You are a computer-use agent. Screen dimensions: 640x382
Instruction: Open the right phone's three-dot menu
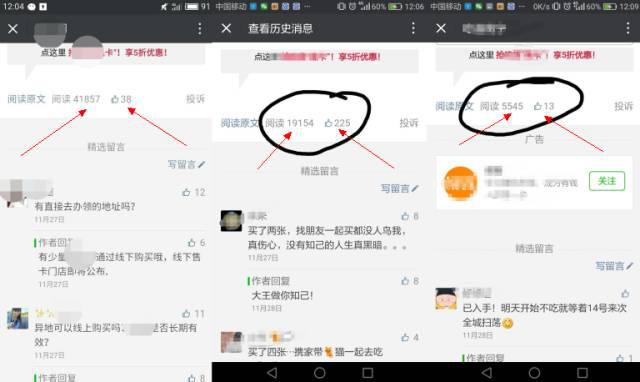[x=627, y=28]
